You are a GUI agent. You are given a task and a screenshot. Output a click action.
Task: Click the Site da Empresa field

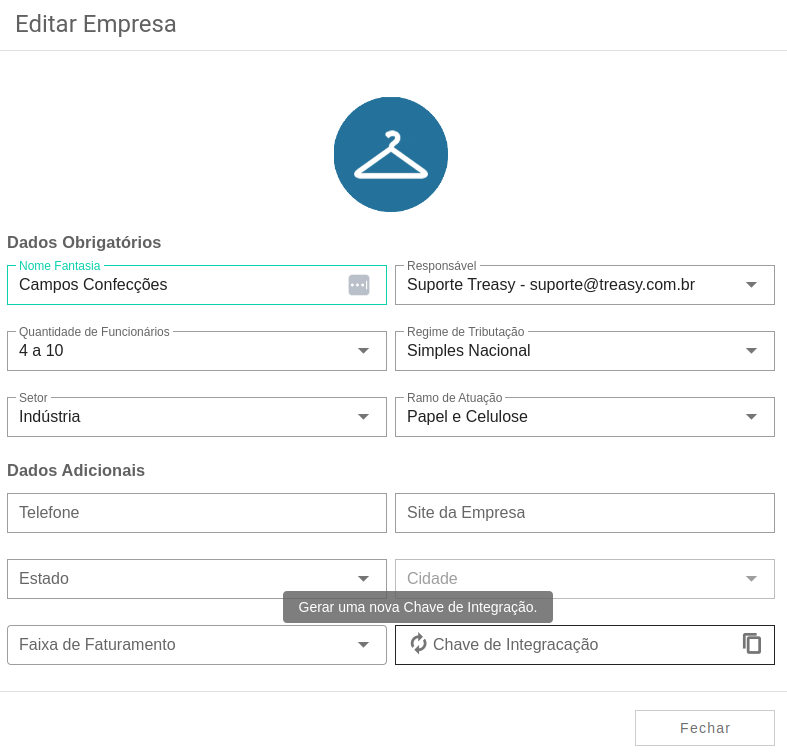pos(585,513)
